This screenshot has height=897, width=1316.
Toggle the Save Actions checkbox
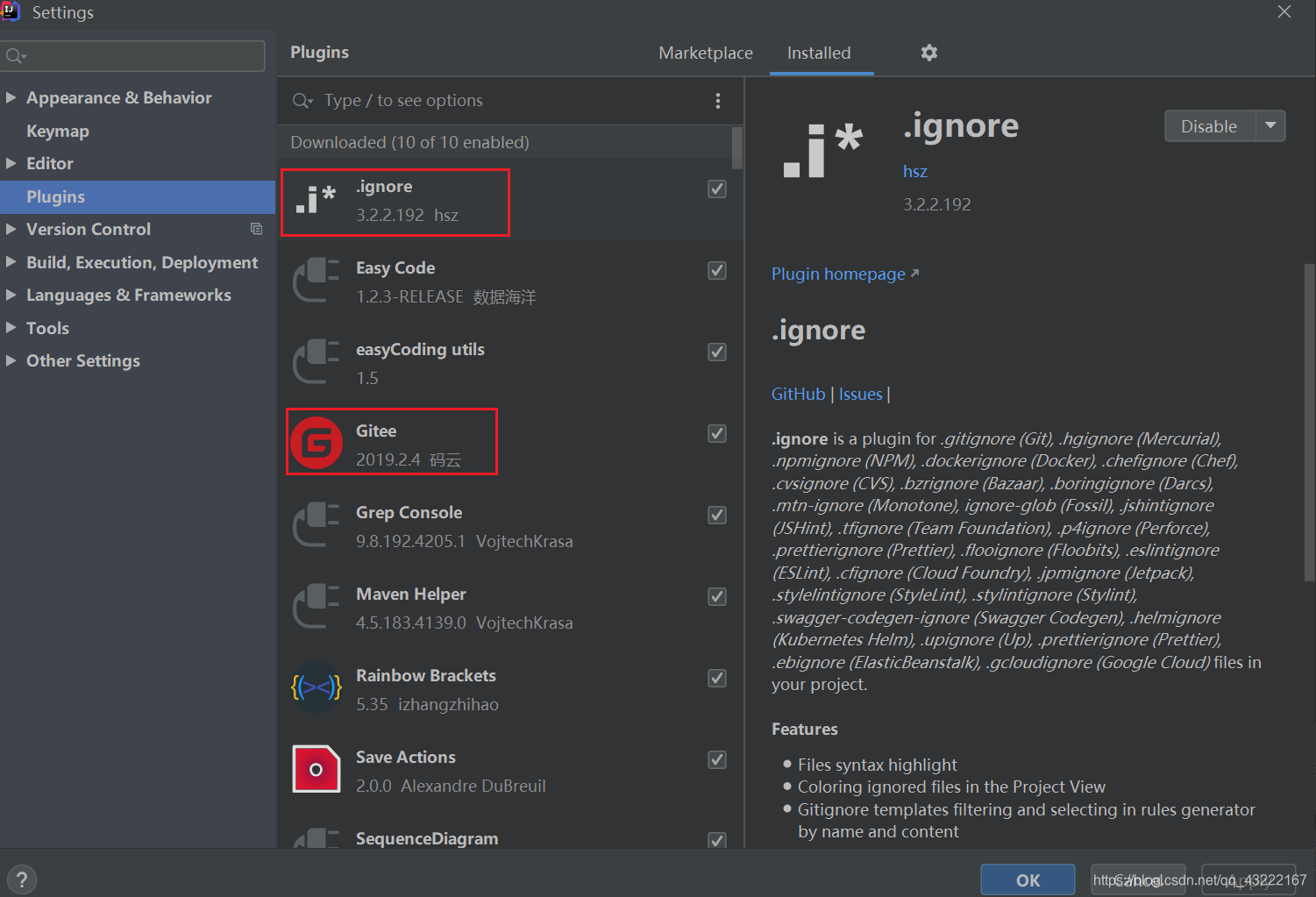[x=717, y=759]
